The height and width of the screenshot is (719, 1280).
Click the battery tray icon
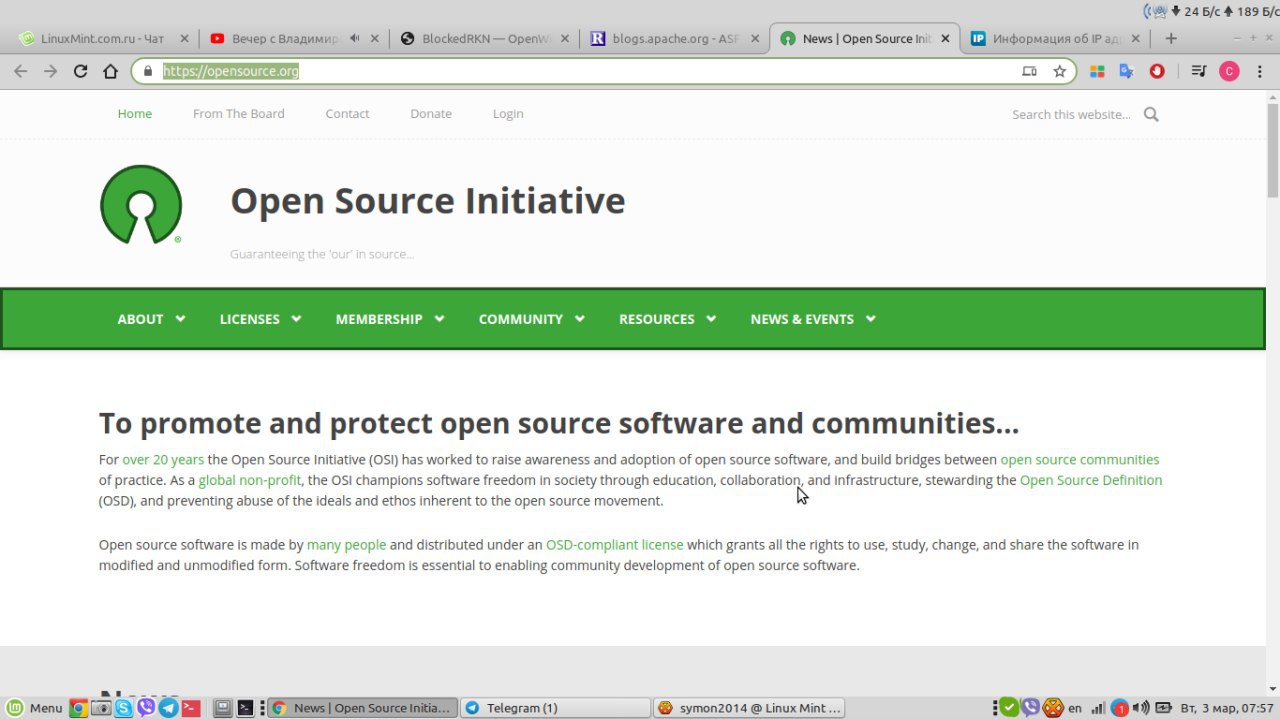tap(1165, 708)
